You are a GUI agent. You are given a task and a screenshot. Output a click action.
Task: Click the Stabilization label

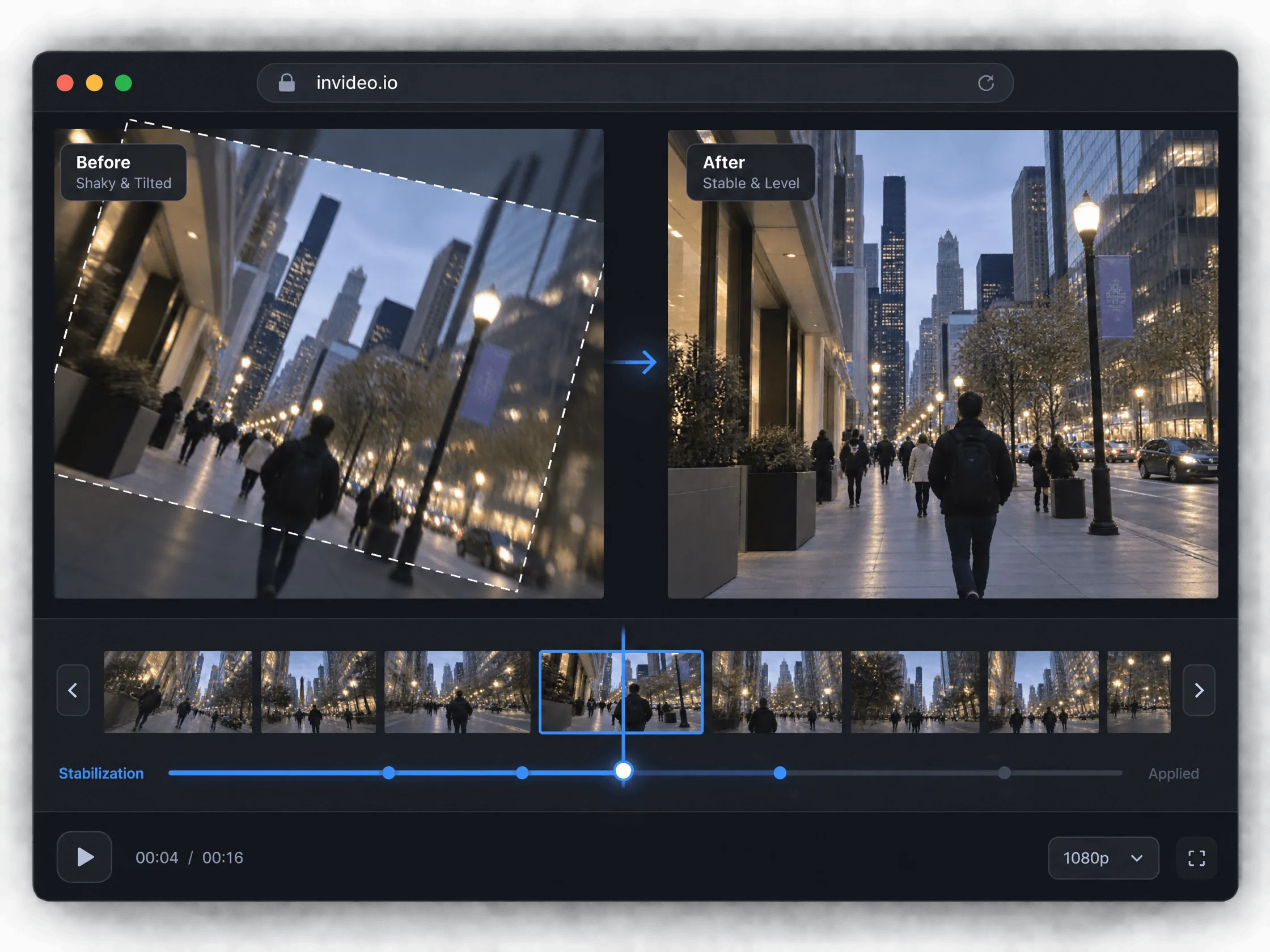tap(101, 773)
